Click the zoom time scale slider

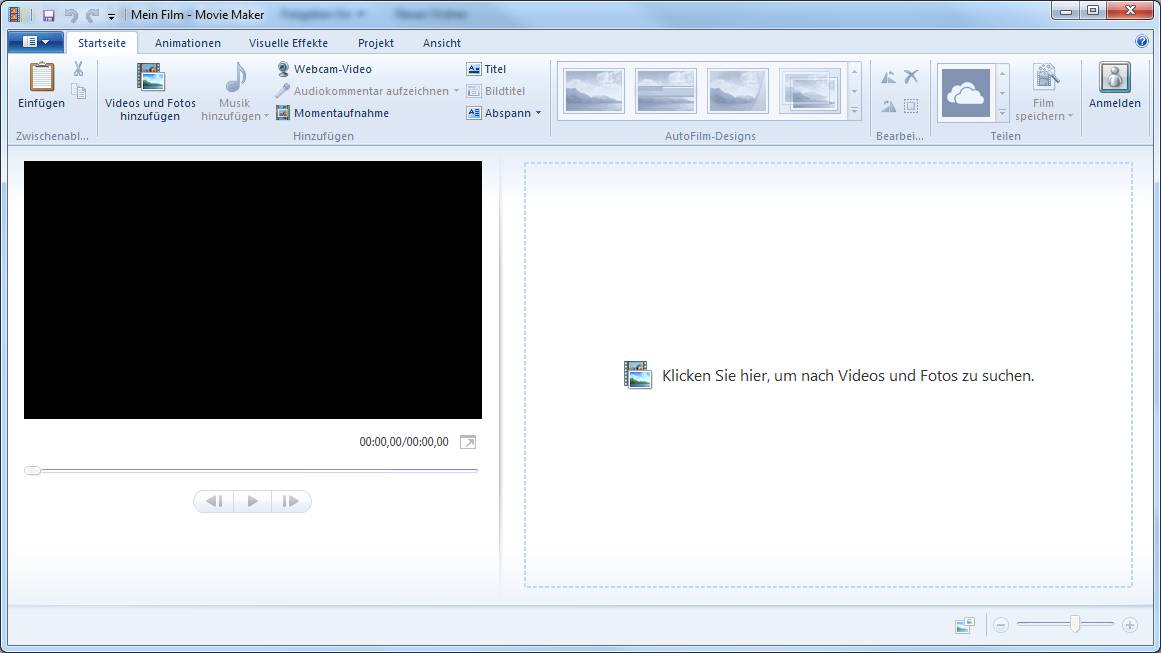pos(1074,624)
